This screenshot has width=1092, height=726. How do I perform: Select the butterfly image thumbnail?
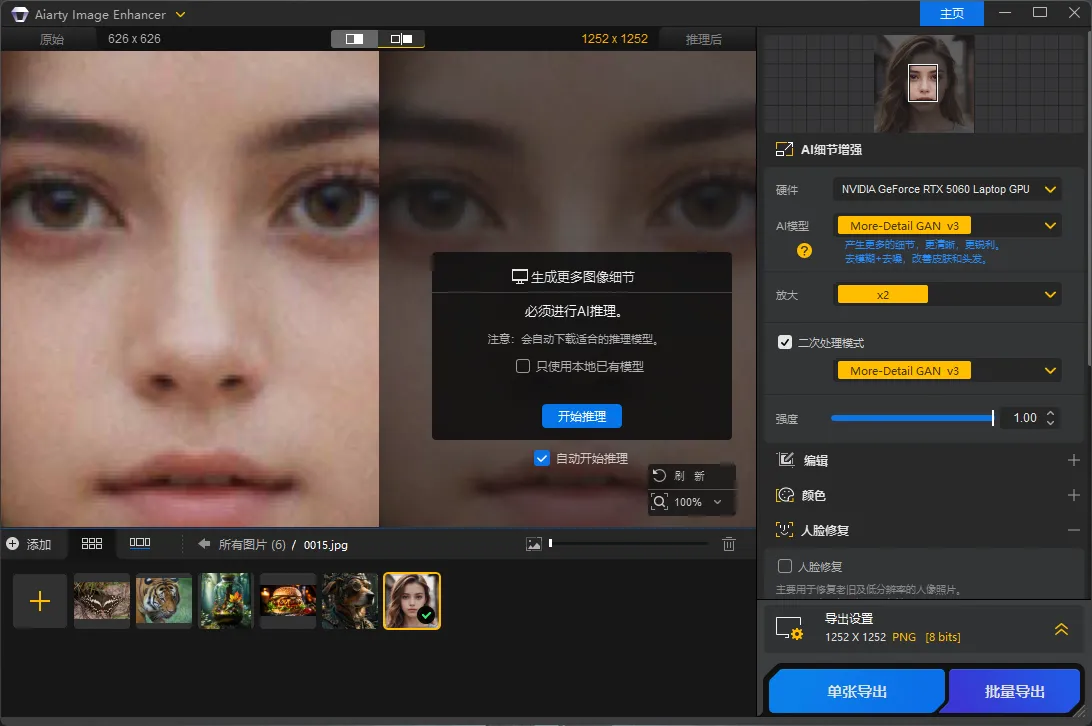click(102, 601)
